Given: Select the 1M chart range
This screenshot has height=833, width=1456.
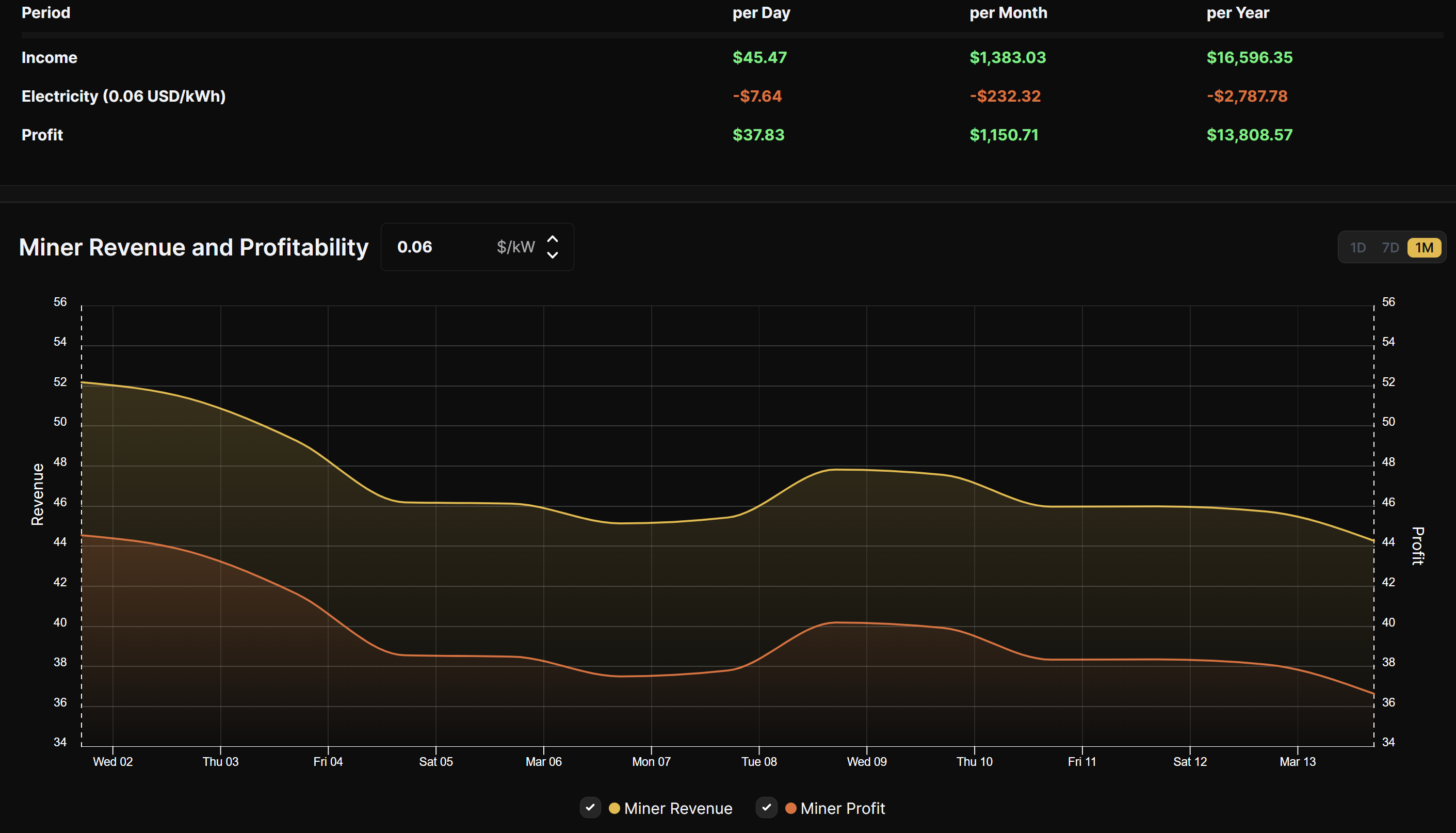Looking at the screenshot, I should [x=1424, y=248].
